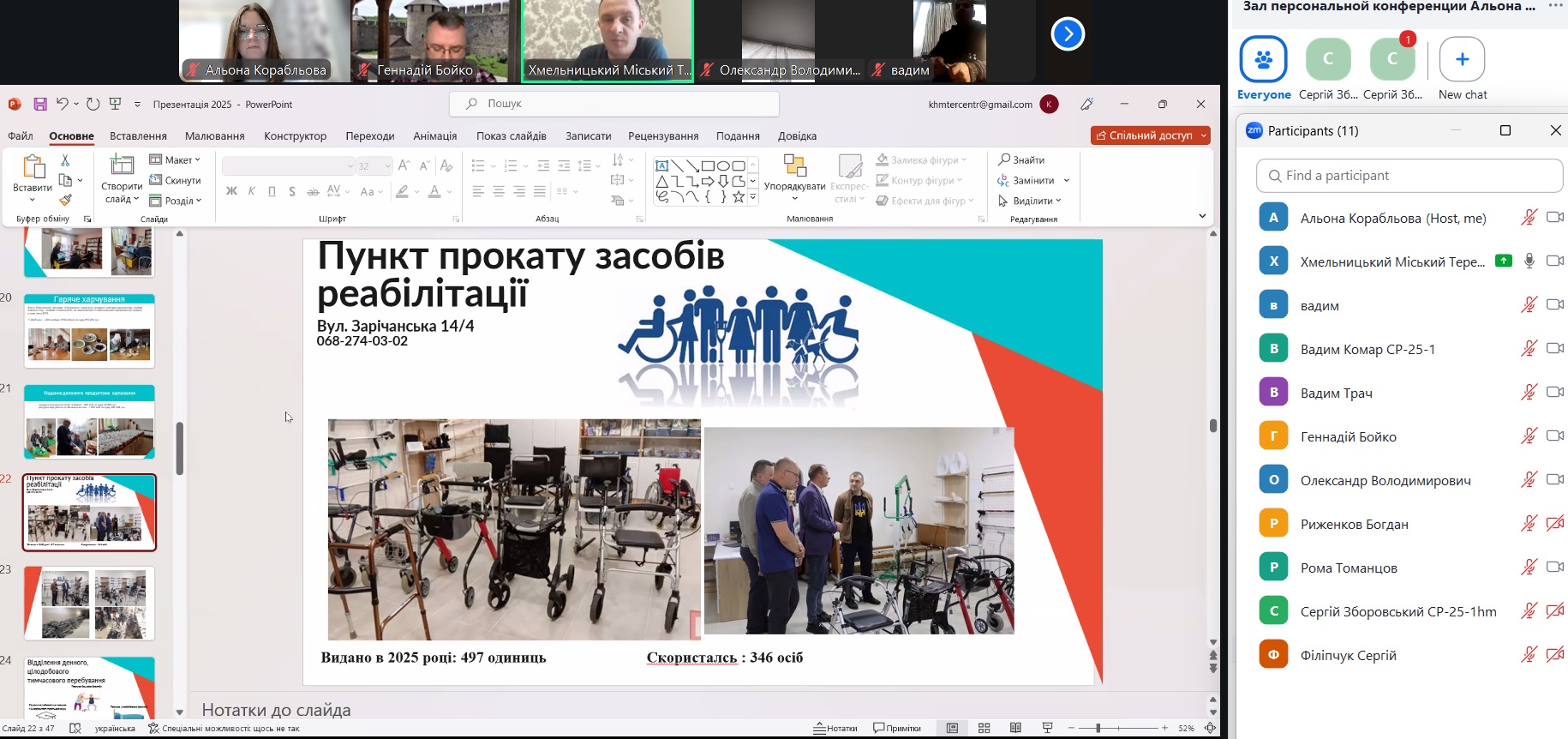Click the Paste (Вставити) clipboard icon

coord(33,169)
